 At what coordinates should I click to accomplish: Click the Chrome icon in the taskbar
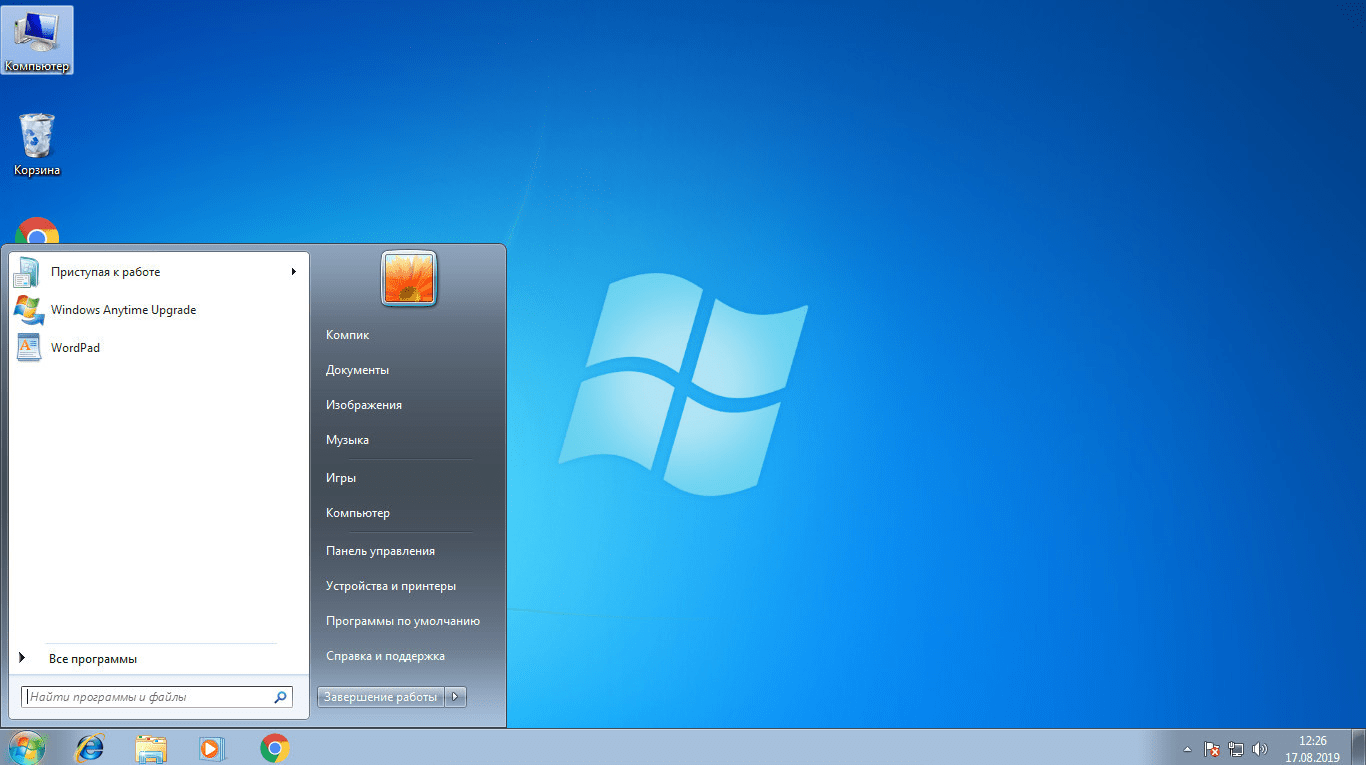point(275,747)
